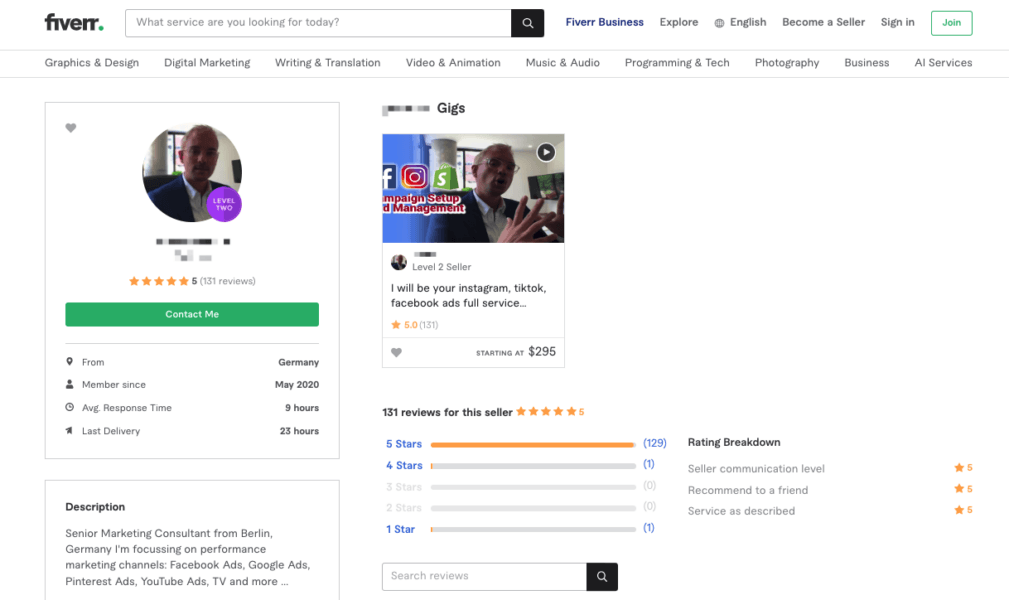Select the Photography category

click(x=786, y=62)
